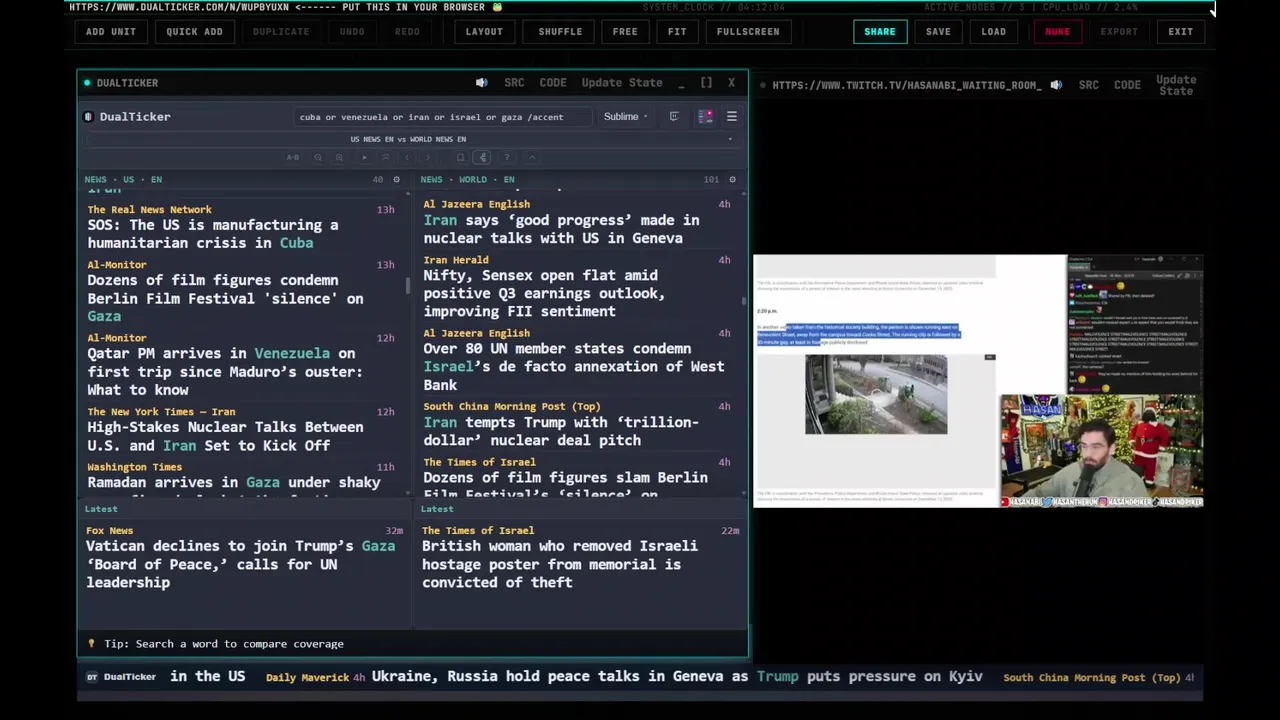Click the highlighted pointer icon in the toolbar
The image size is (1280, 720).
pos(483,157)
